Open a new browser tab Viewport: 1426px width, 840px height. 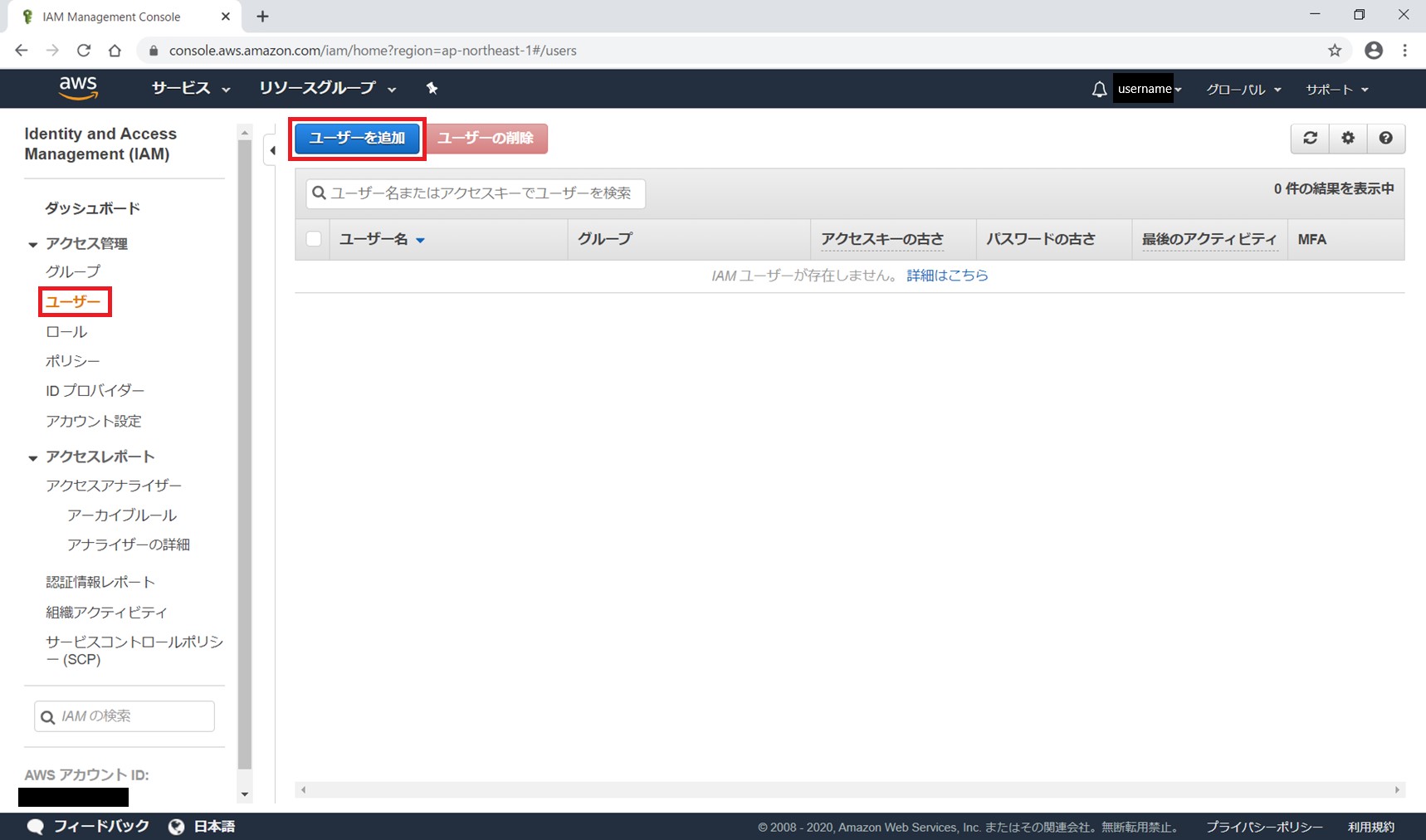[x=262, y=17]
